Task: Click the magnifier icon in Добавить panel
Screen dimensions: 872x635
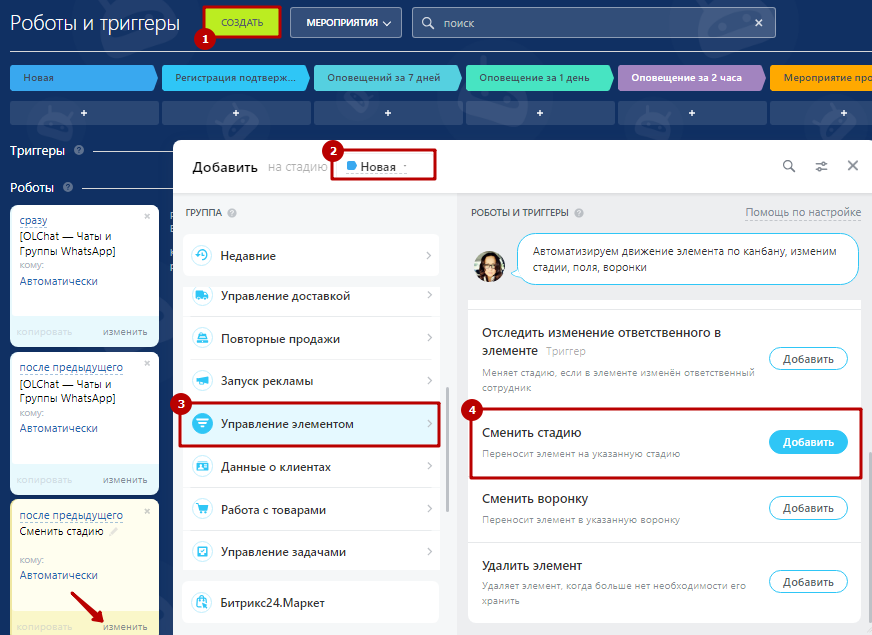Action: [x=789, y=166]
